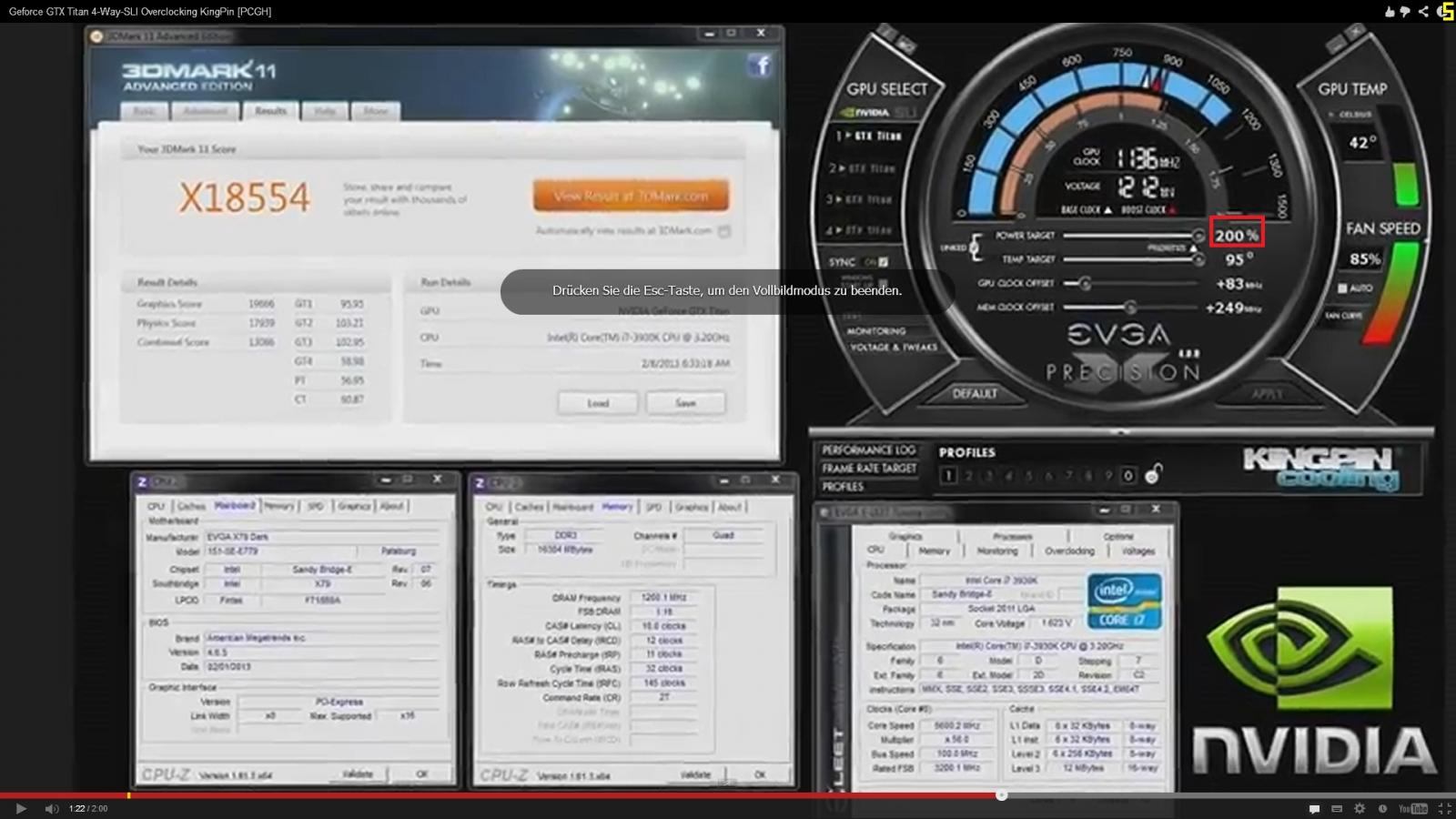Viewport: 1456px width, 819px height.
Task: Open the Help tab in 3DMark 11
Action: click(325, 111)
